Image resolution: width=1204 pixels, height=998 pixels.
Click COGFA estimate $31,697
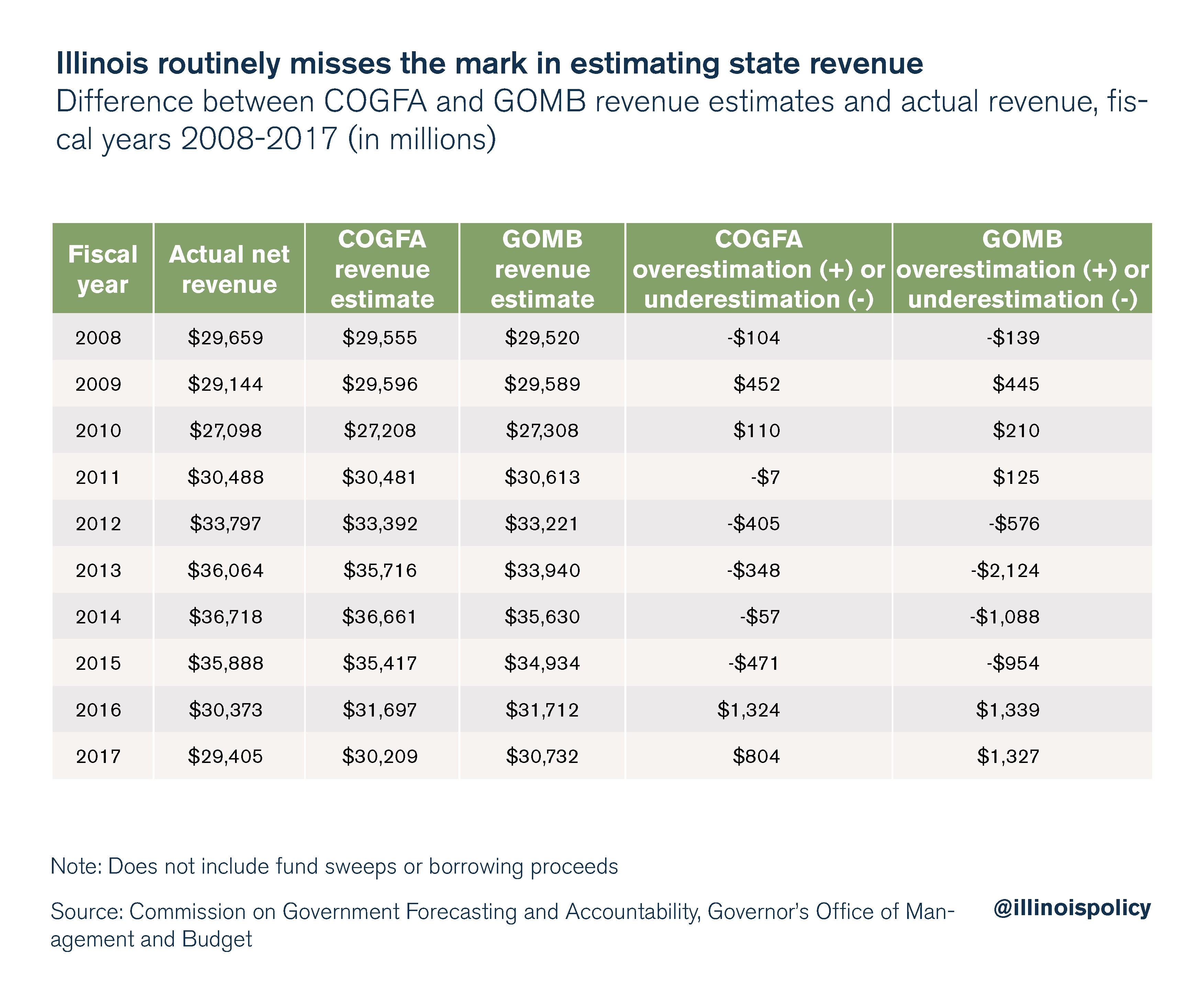point(380,710)
